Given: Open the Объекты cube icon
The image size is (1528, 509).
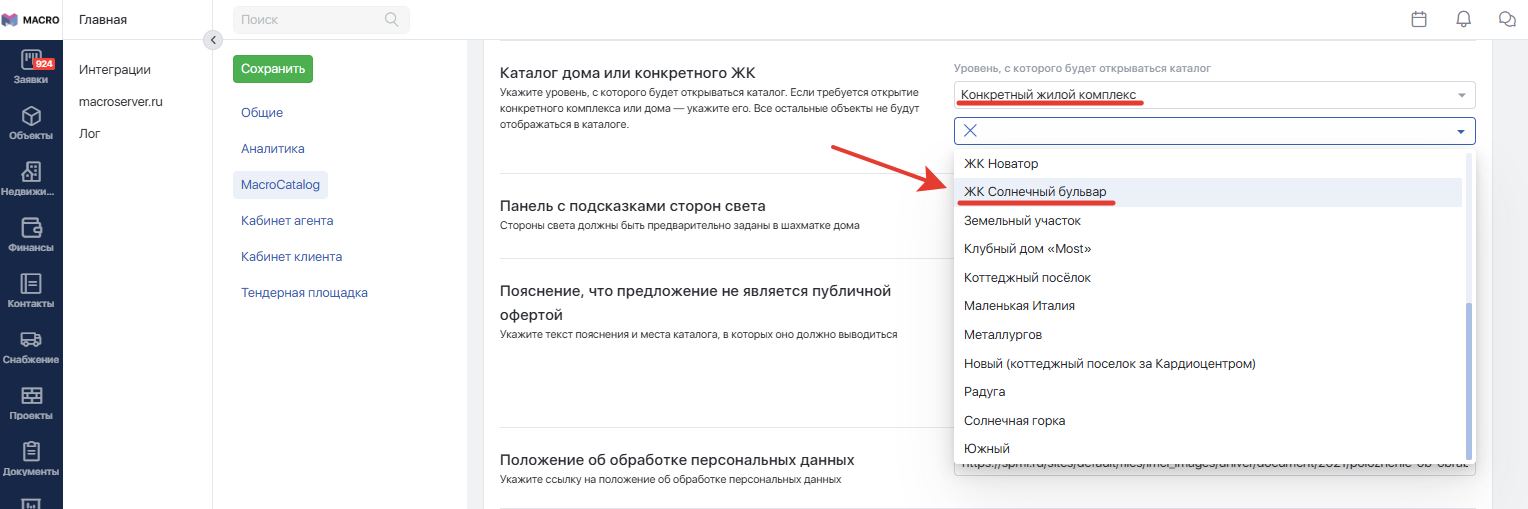Looking at the screenshot, I should pyautogui.click(x=31, y=115).
